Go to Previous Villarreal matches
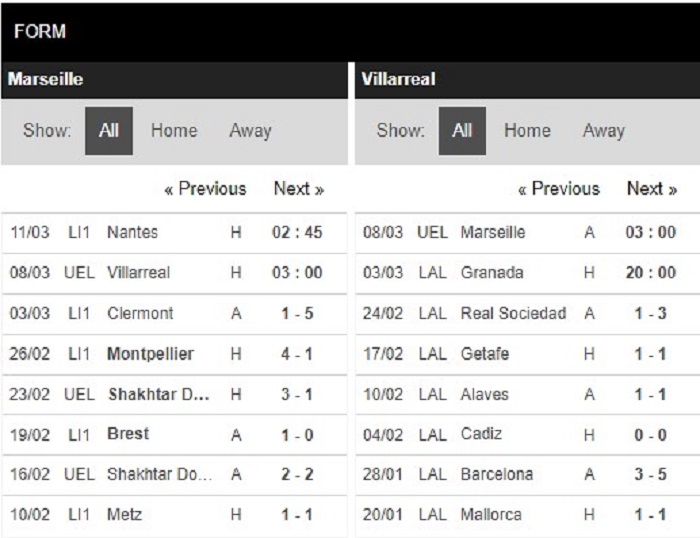700x538 pixels. point(559,189)
